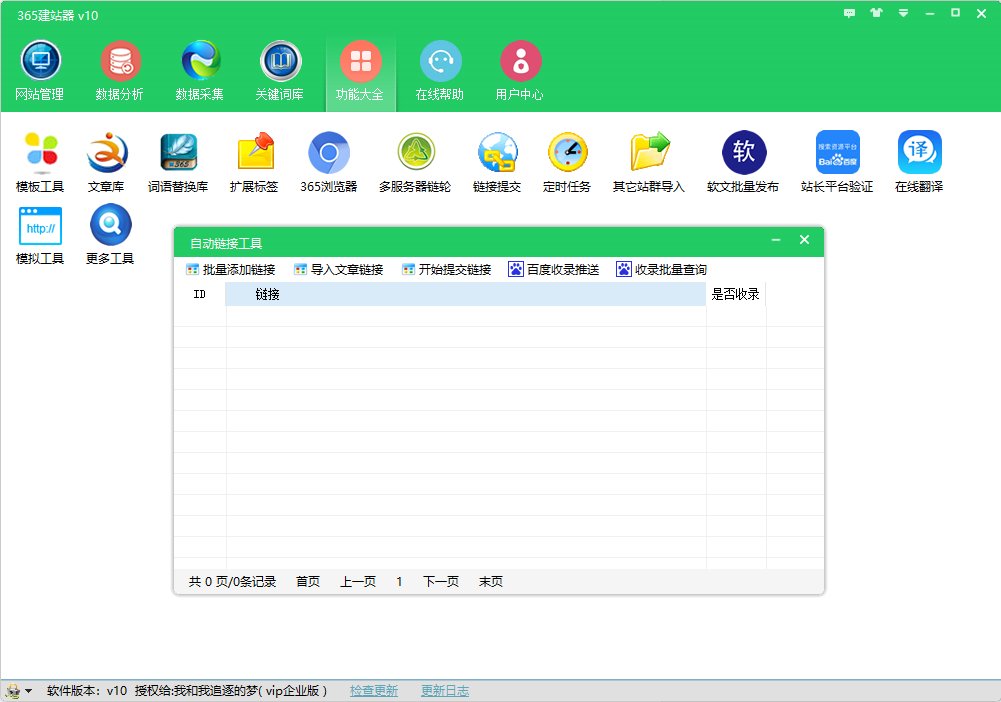
Task: Go to 首页 in the pagination bar
Action: (x=308, y=581)
